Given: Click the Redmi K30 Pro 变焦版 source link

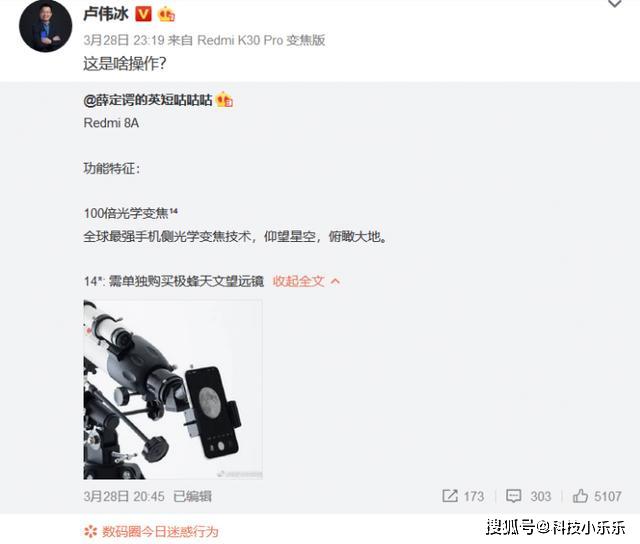Looking at the screenshot, I should (261, 40).
